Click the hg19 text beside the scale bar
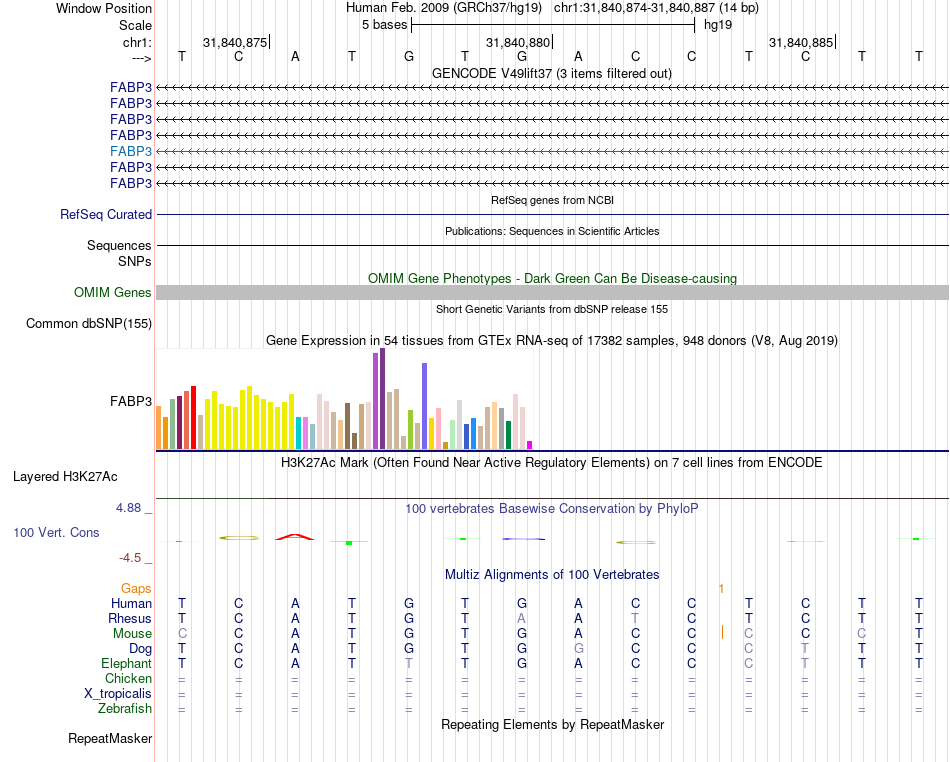950x762 pixels. [x=718, y=25]
